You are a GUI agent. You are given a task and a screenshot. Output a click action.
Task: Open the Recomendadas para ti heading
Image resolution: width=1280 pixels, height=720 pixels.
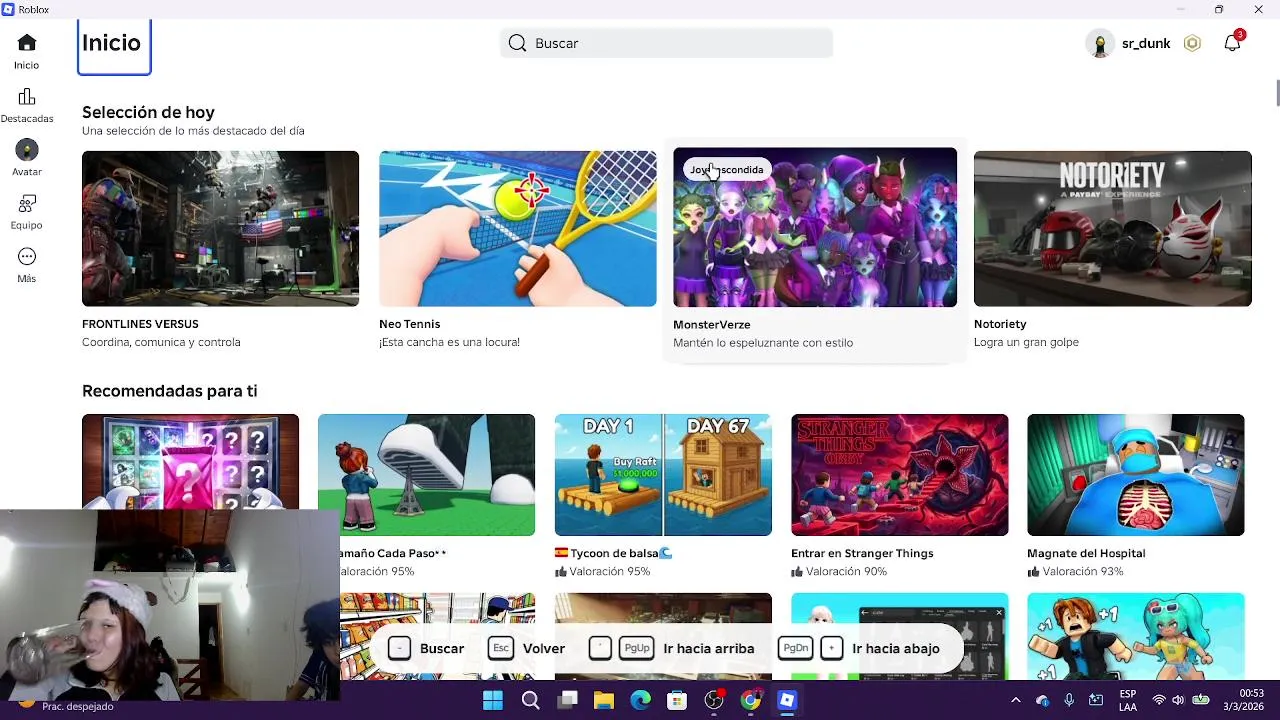coord(169,391)
